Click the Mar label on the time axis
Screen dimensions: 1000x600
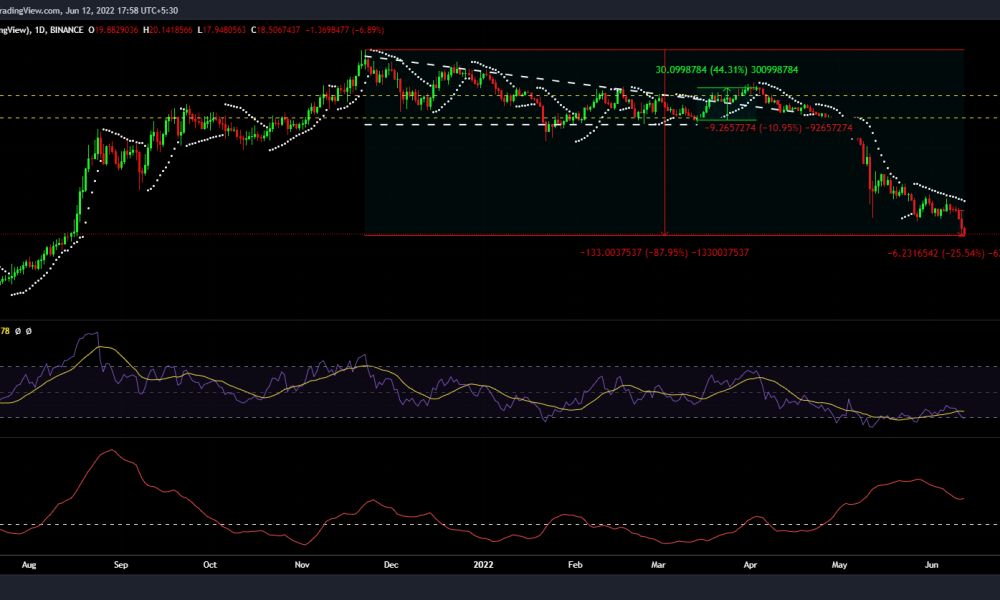[x=658, y=565]
